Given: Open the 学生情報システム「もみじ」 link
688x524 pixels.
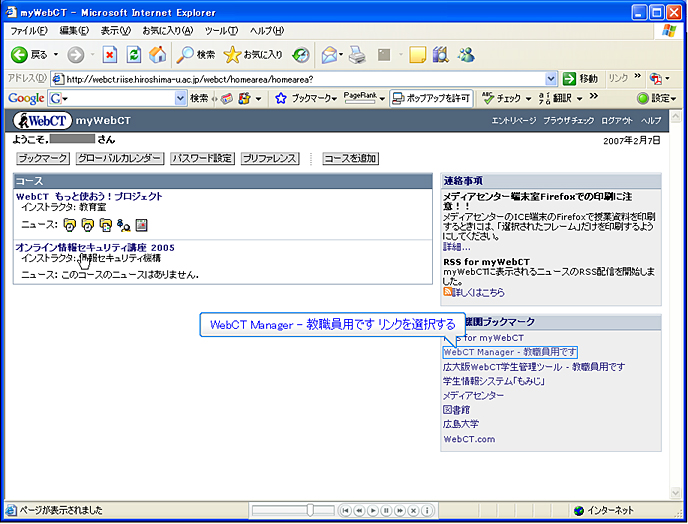Looking at the screenshot, I should (494, 381).
